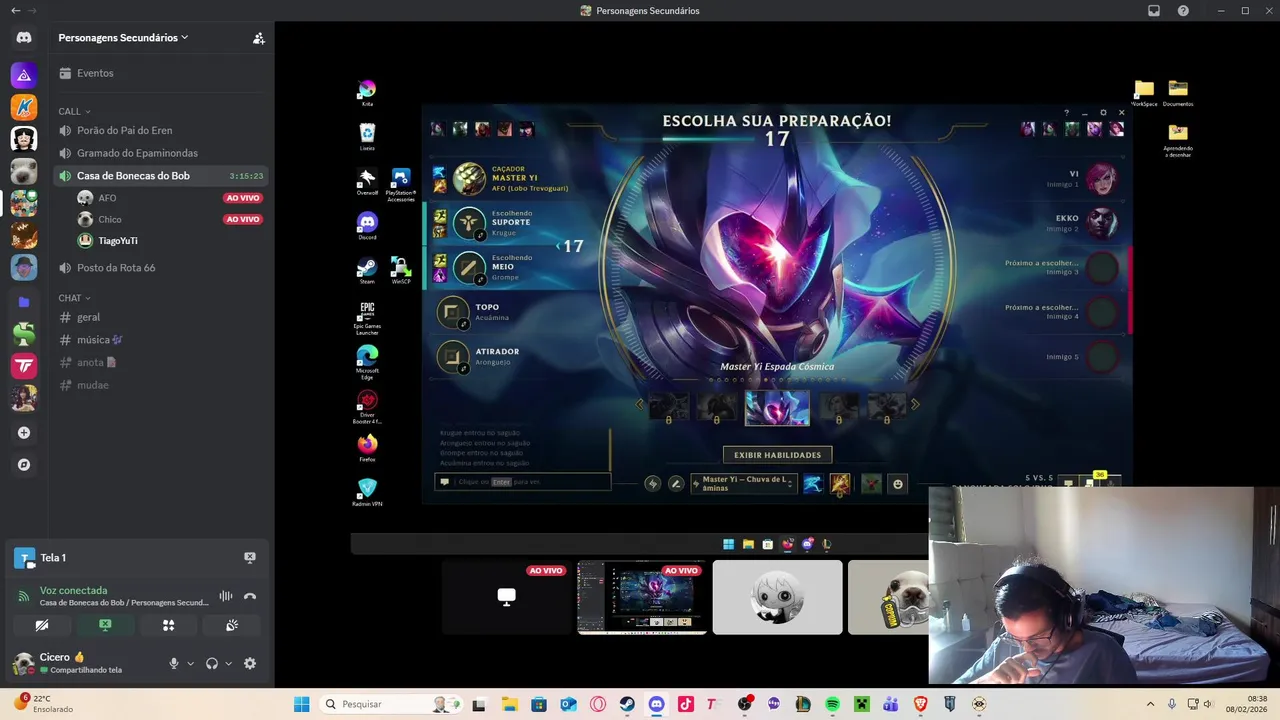The height and width of the screenshot is (720, 1280).
Task: Open the purple triangle server icon
Action: (24, 75)
